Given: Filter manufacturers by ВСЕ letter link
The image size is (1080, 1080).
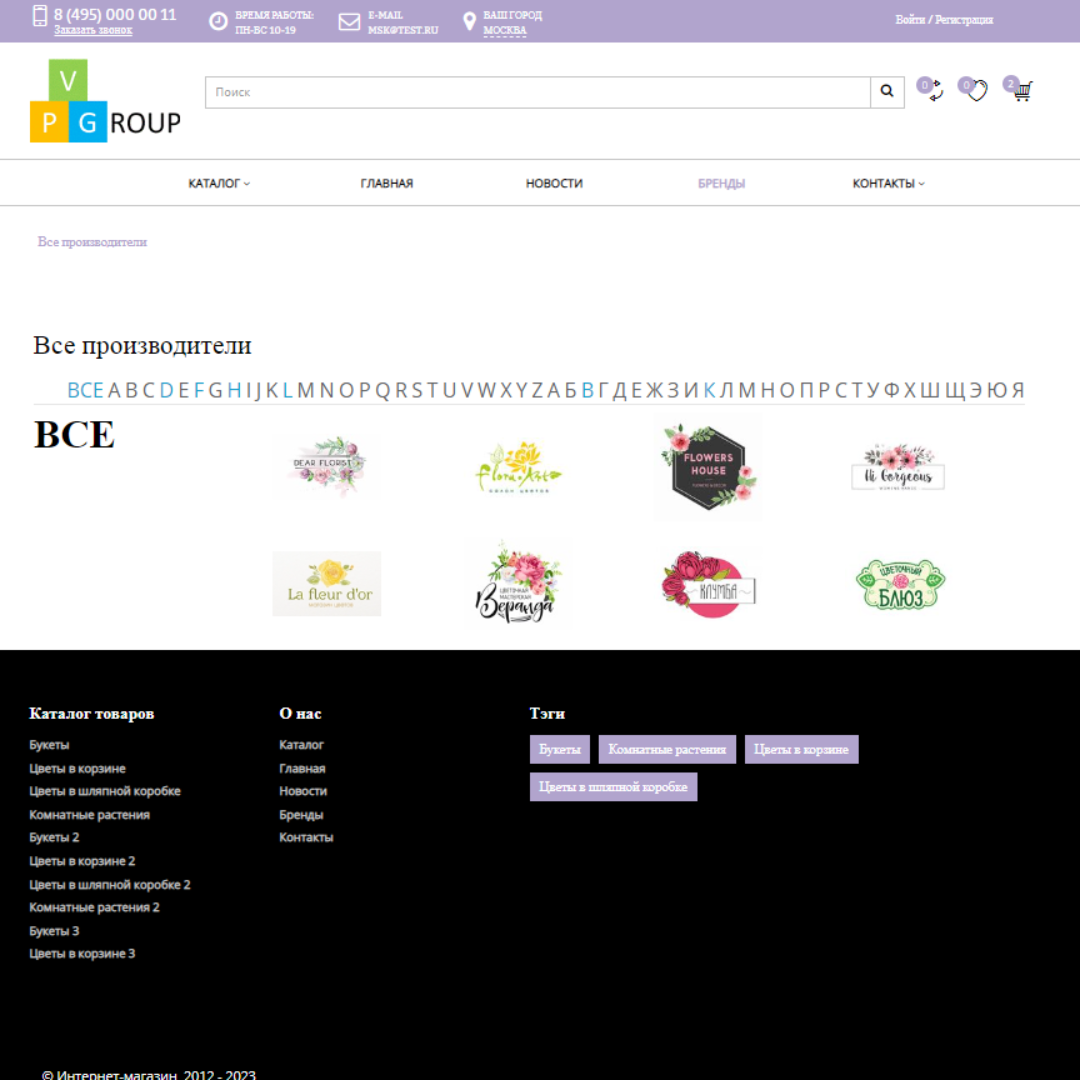Looking at the screenshot, I should tap(85, 390).
